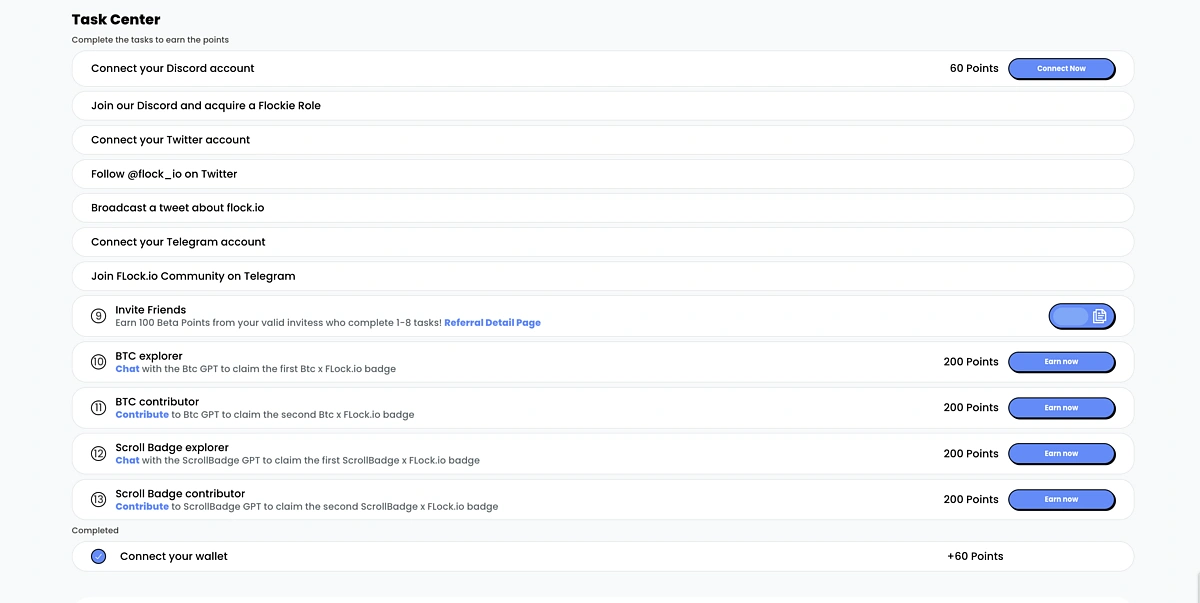Select the circled number 10 badge
Image resolution: width=1200 pixels, height=603 pixels.
(x=98, y=362)
